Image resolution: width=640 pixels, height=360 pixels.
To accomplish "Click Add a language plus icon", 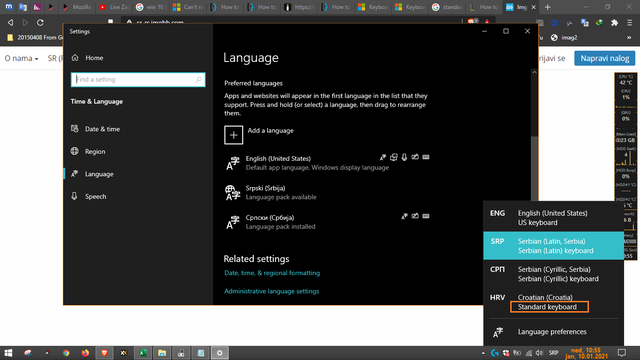I will coord(233,135).
